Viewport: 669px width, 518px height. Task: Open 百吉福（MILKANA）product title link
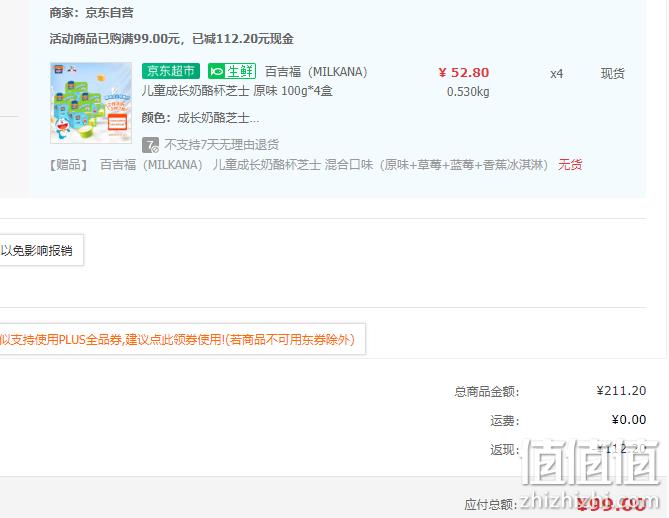[x=316, y=71]
